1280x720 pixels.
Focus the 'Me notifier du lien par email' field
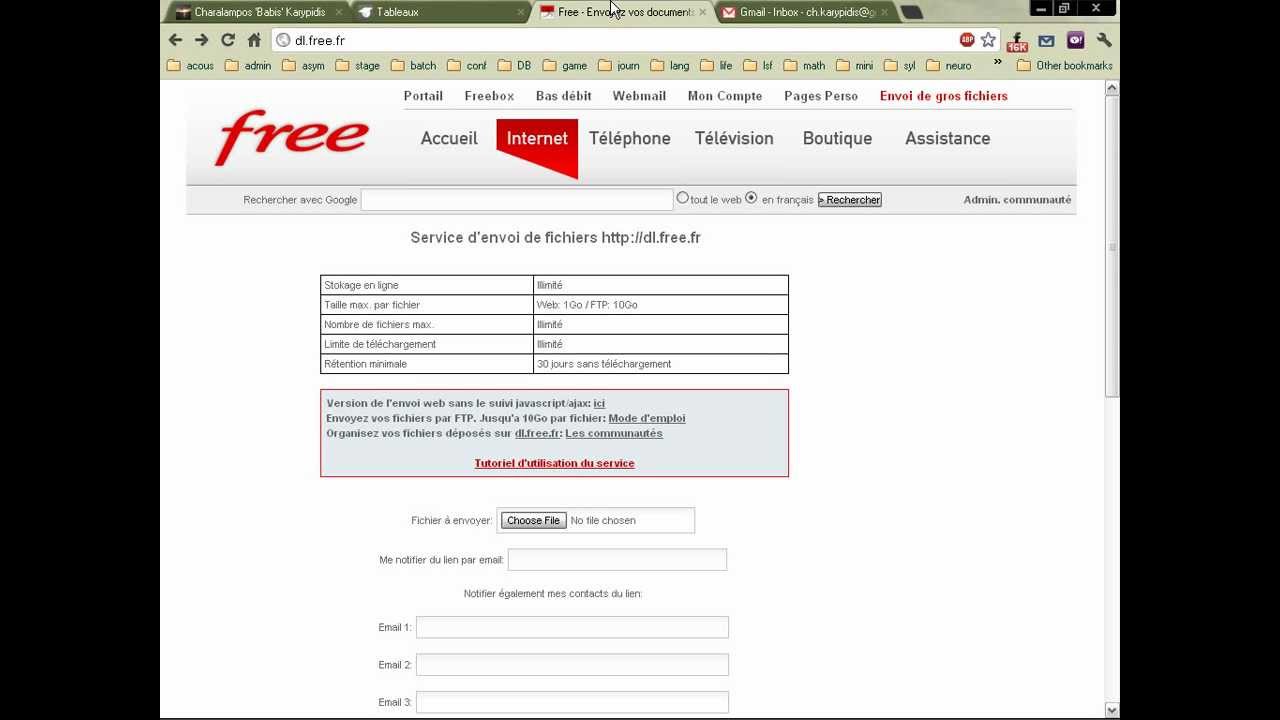[x=617, y=560]
